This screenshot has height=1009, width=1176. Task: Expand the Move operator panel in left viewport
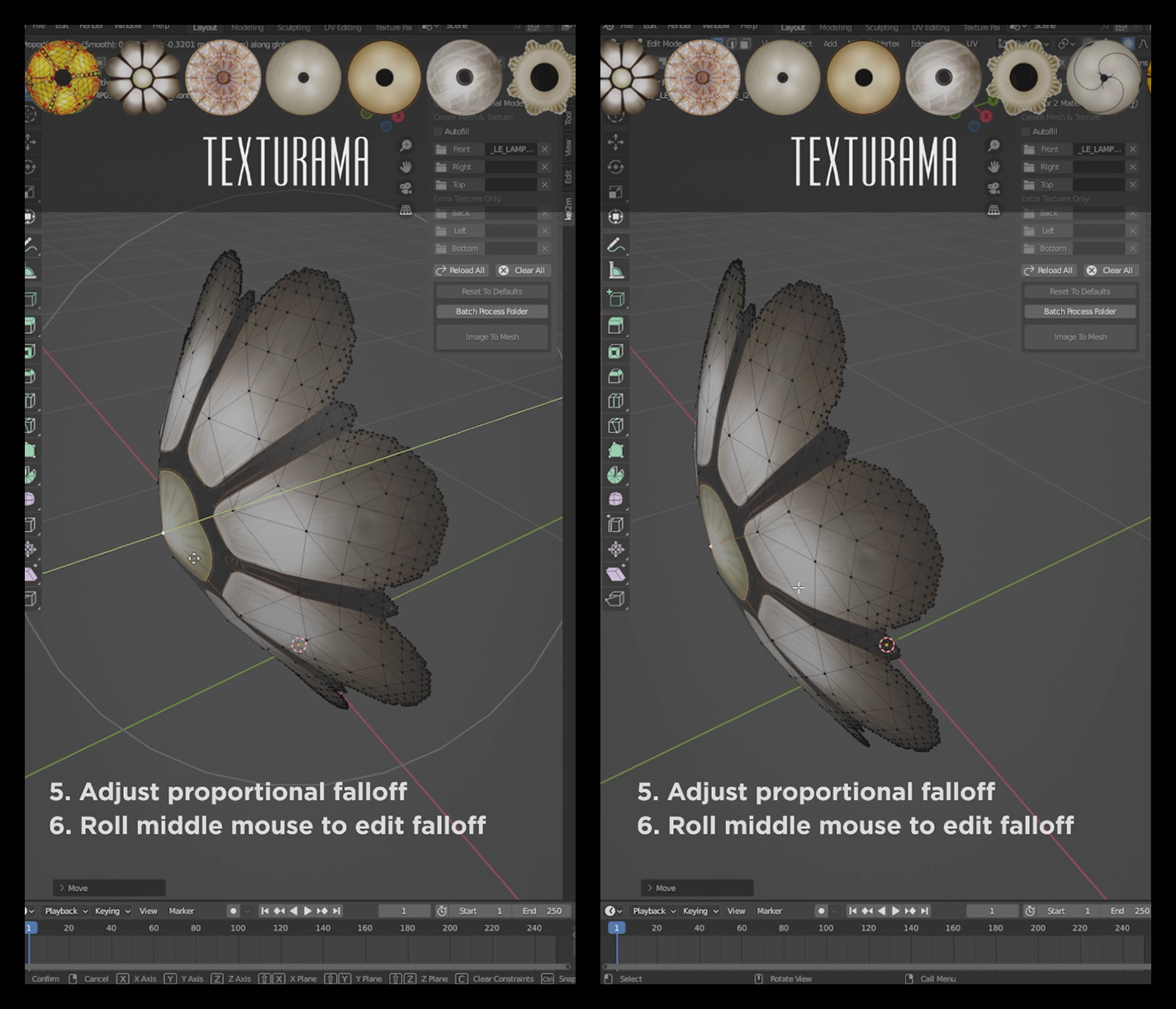pos(109,888)
